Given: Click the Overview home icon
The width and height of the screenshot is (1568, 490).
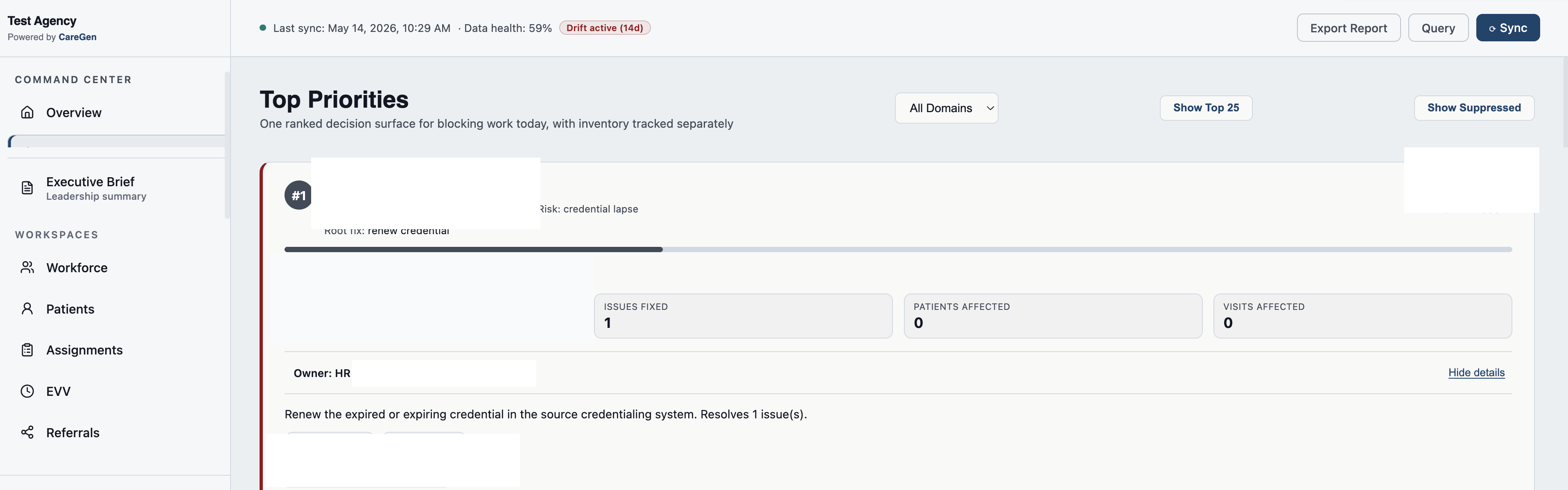Looking at the screenshot, I should coord(27,112).
